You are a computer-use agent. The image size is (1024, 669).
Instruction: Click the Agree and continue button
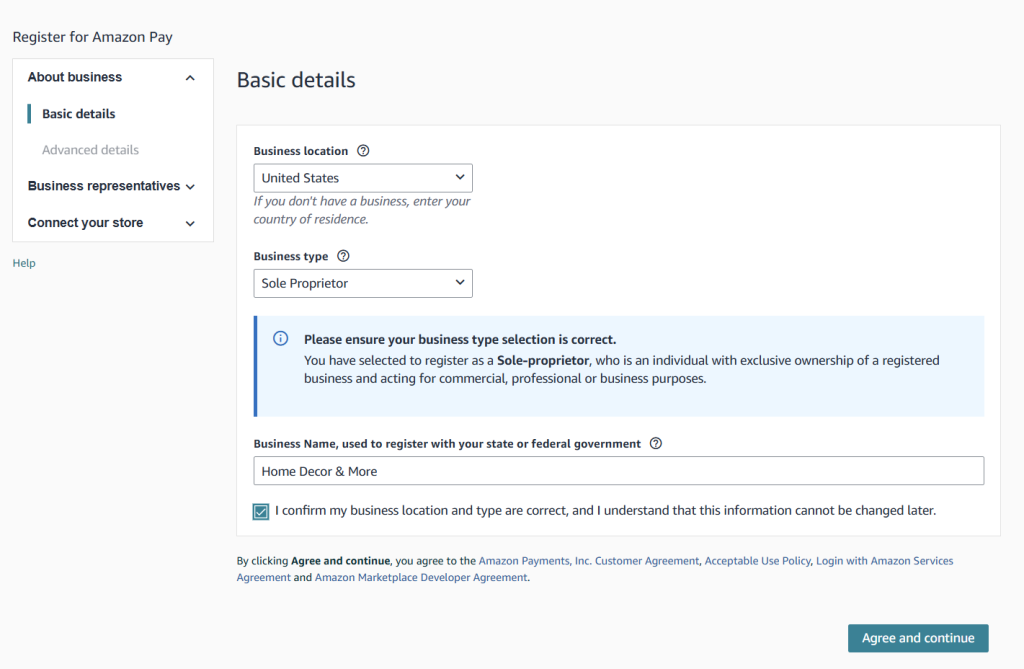(917, 638)
